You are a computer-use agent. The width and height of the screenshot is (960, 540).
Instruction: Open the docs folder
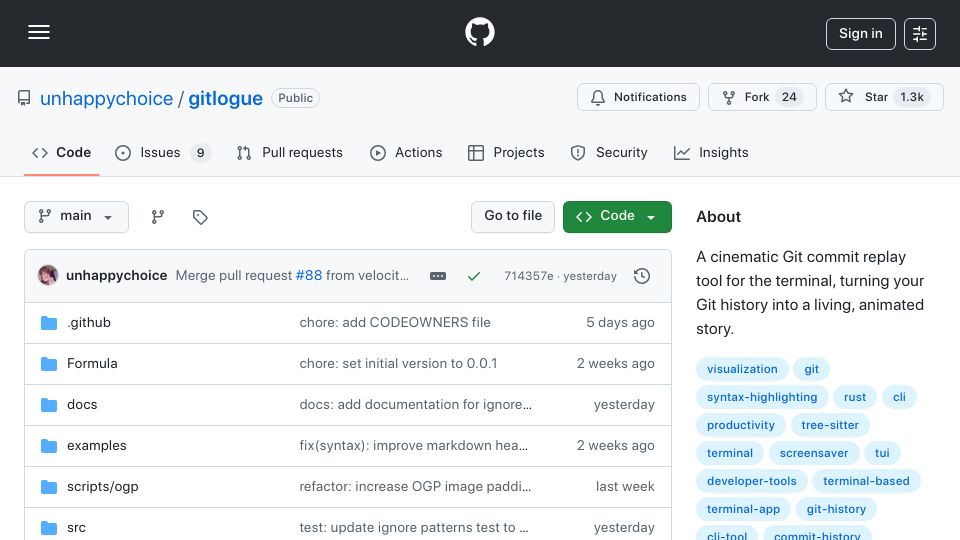coord(82,405)
